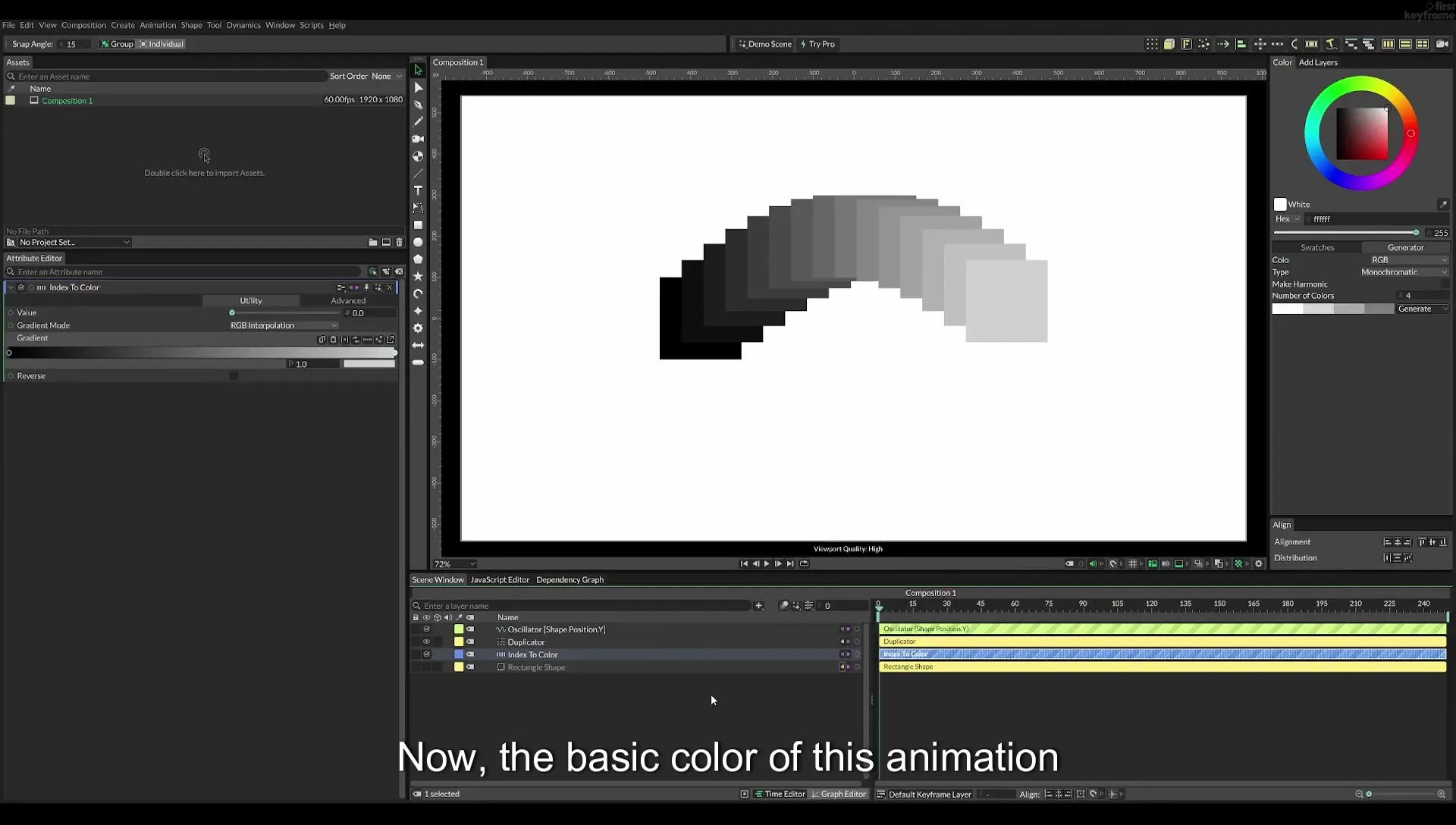Viewport: 1456px width, 825px height.
Task: Open the Hex color mode dropdown
Action: pos(1287,219)
